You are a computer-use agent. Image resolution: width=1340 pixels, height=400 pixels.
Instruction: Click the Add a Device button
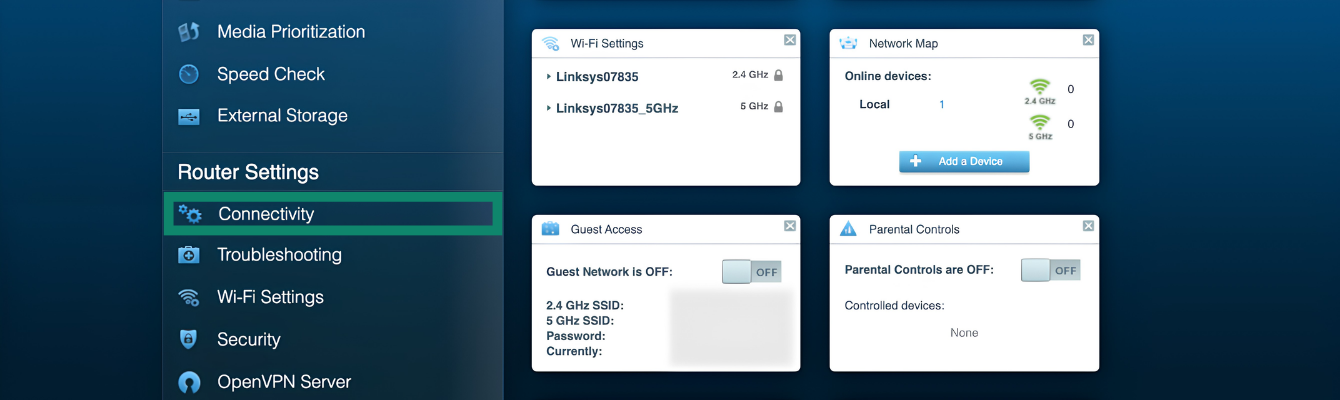point(964,161)
